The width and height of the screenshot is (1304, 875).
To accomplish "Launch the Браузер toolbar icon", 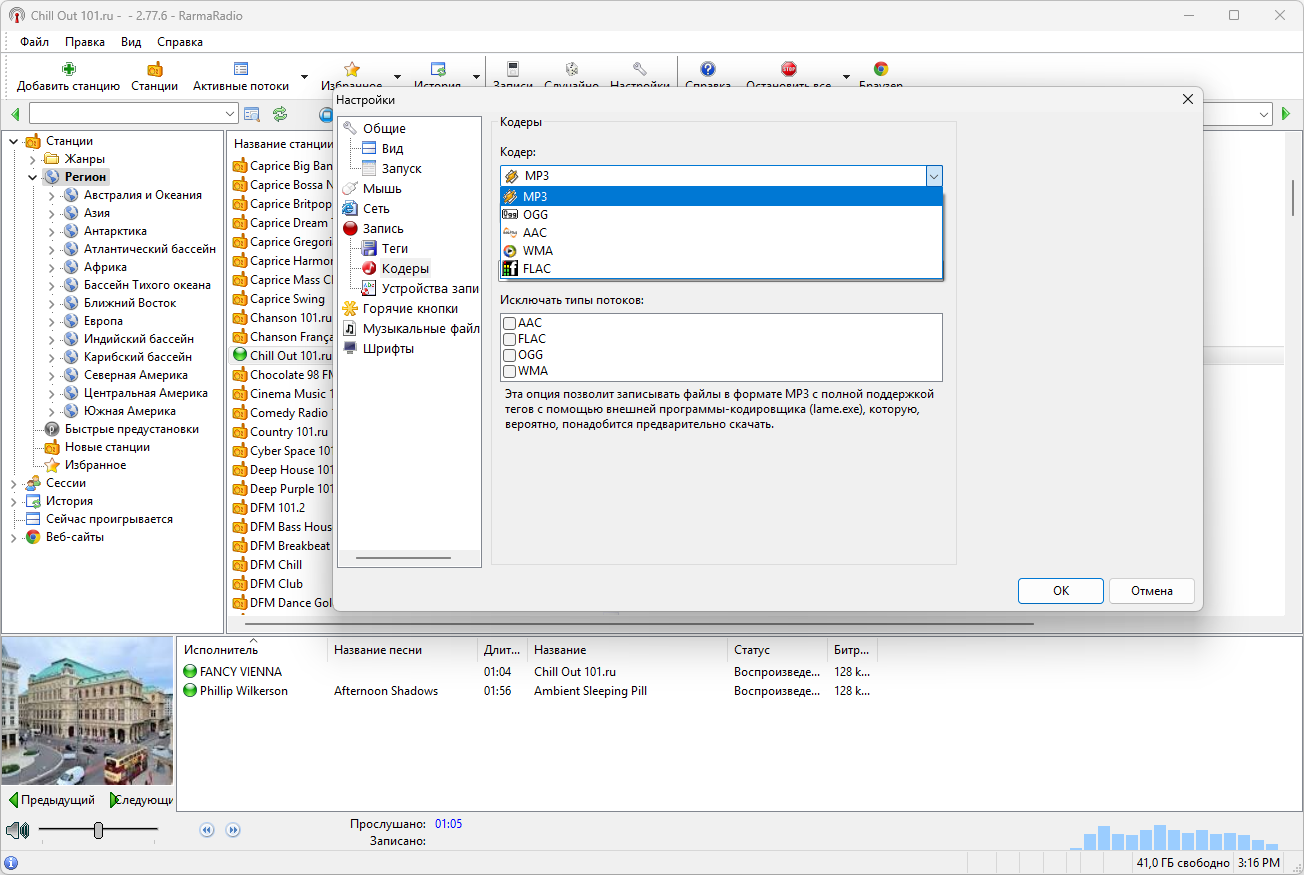I will [x=881, y=69].
